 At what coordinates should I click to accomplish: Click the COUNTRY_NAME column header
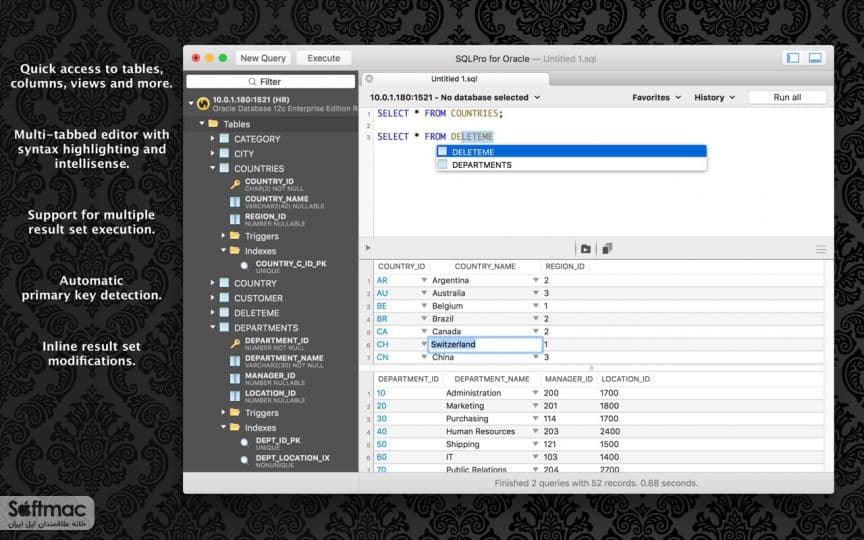coord(485,266)
